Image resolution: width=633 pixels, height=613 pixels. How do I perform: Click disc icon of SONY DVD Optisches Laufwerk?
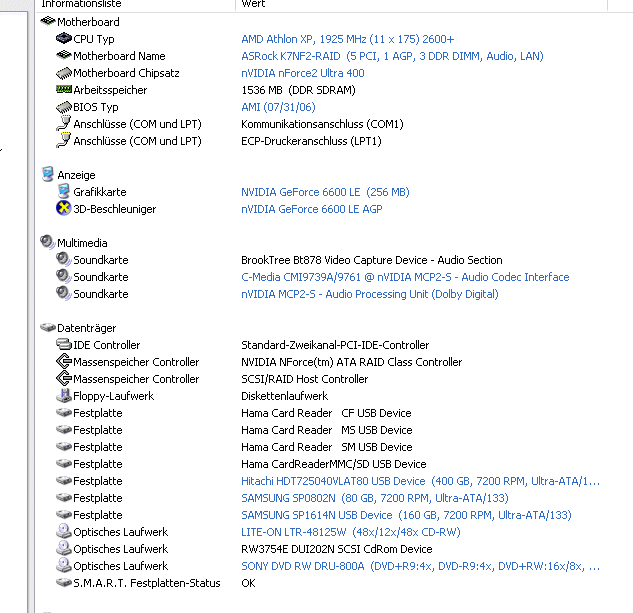coord(64,565)
